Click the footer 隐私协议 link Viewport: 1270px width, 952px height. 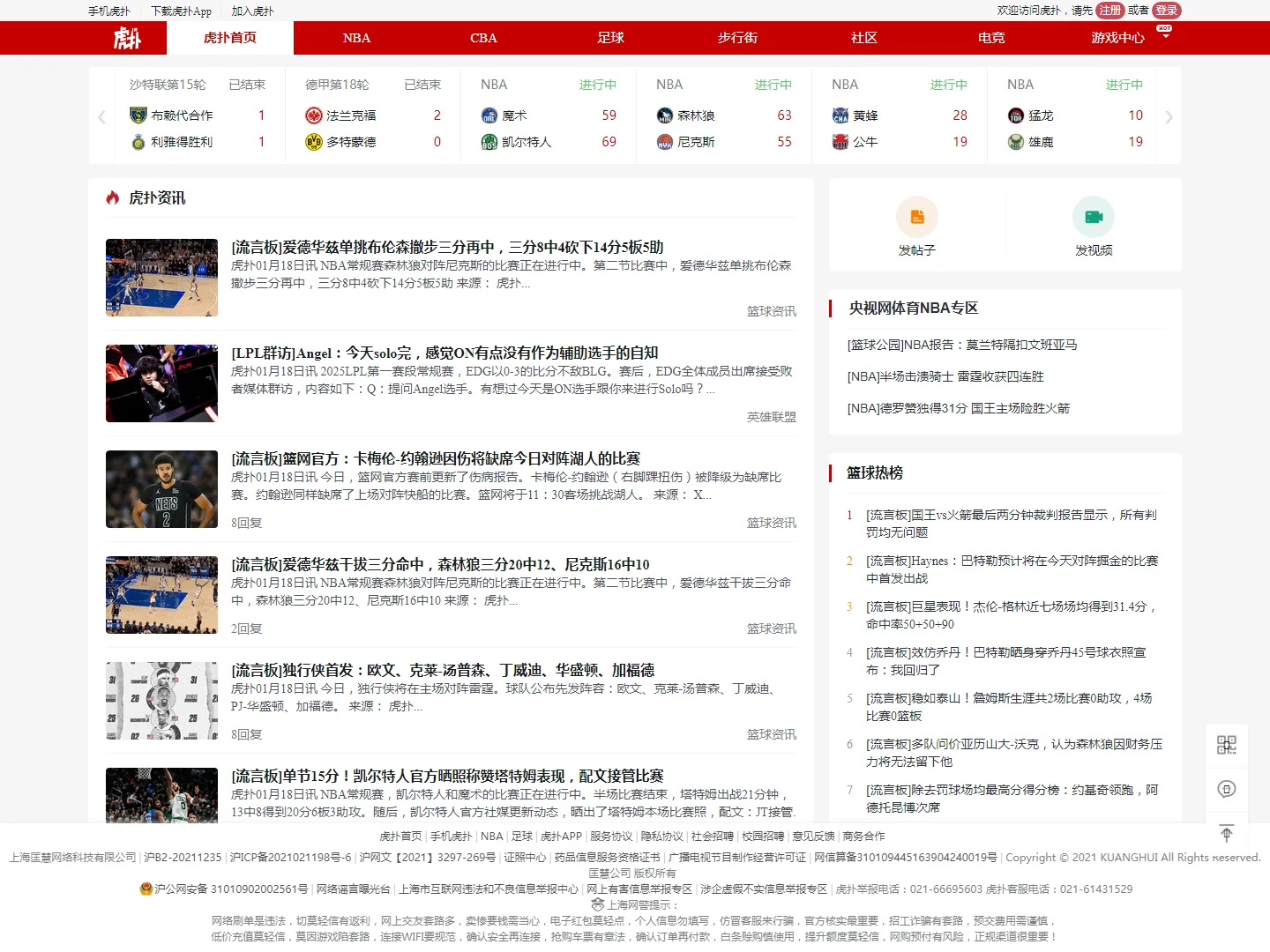click(x=662, y=836)
